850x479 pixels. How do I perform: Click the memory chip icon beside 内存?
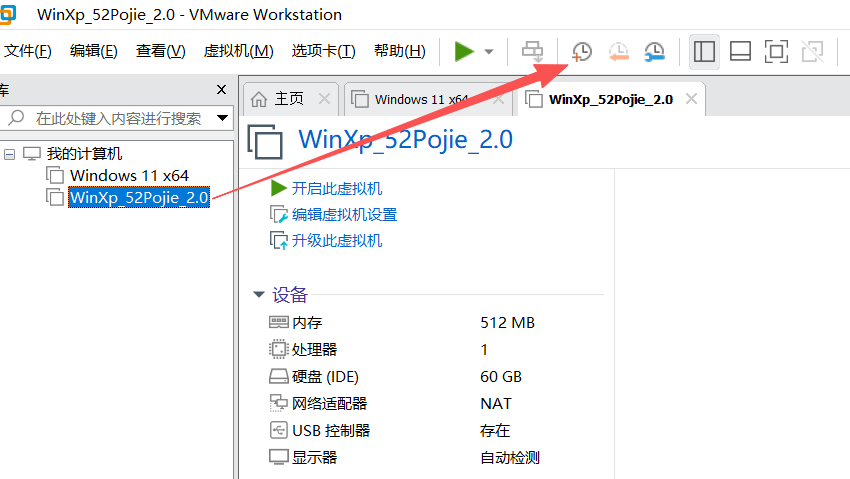(279, 322)
